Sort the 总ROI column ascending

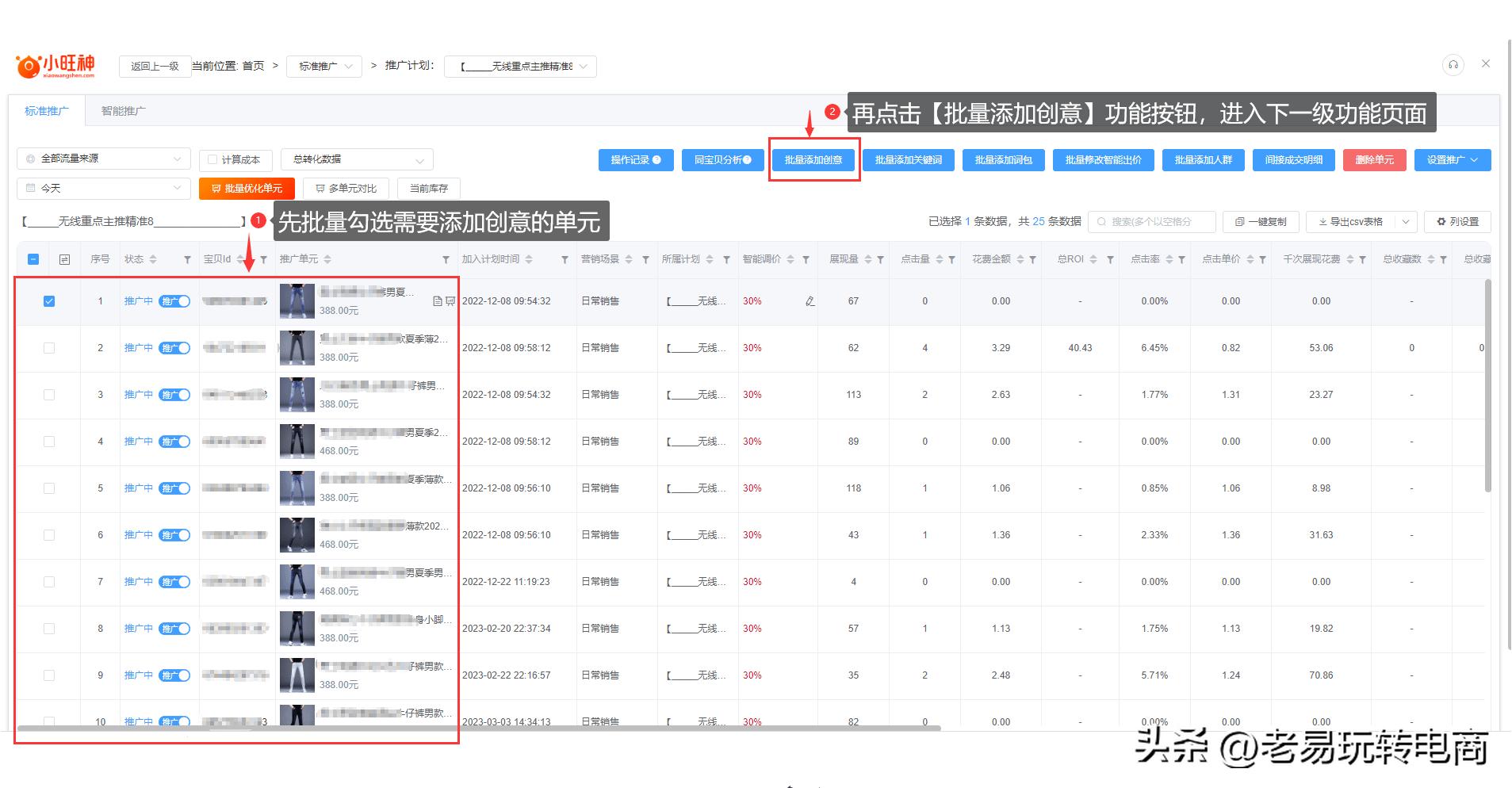[1093, 256]
